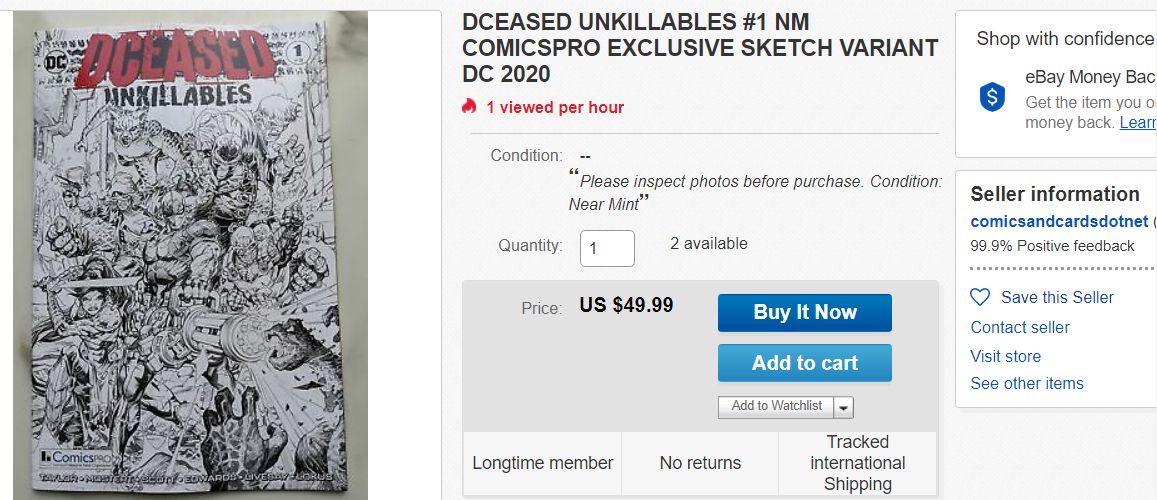Select the No returns policy cell
This screenshot has width=1157, height=500.
pos(700,463)
